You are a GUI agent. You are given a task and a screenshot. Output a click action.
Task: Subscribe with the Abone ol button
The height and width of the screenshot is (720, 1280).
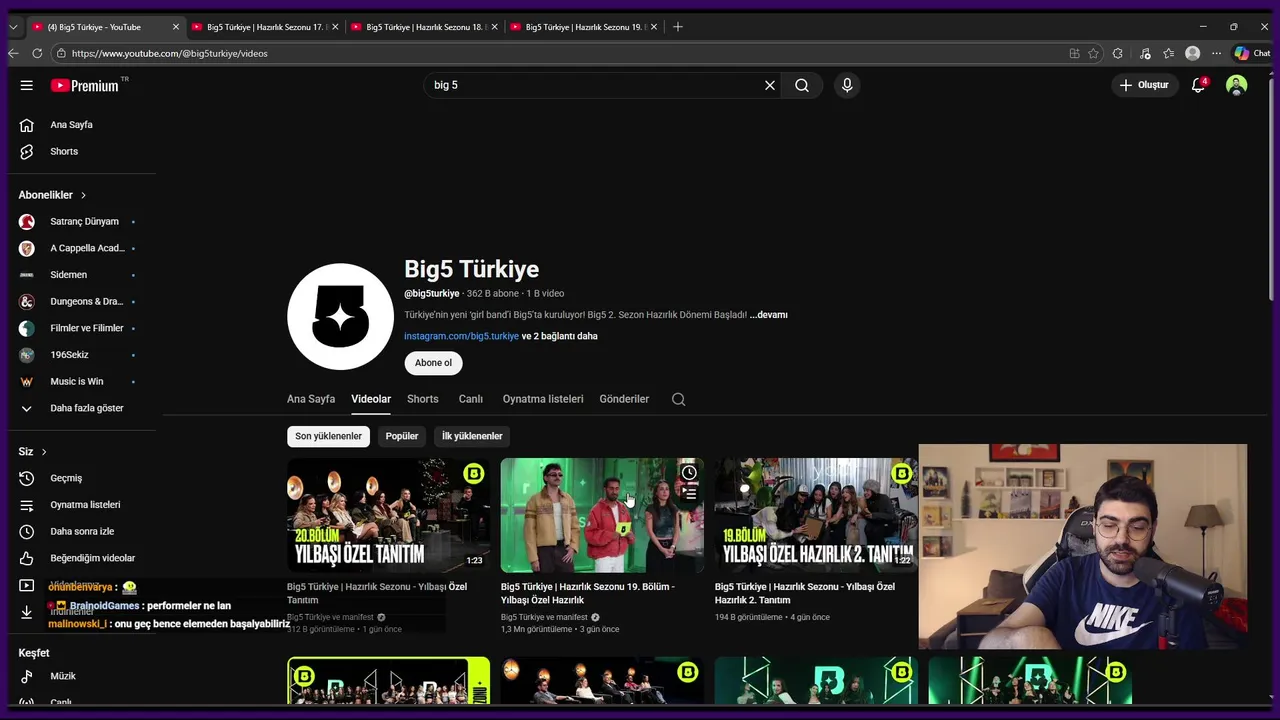coord(433,363)
